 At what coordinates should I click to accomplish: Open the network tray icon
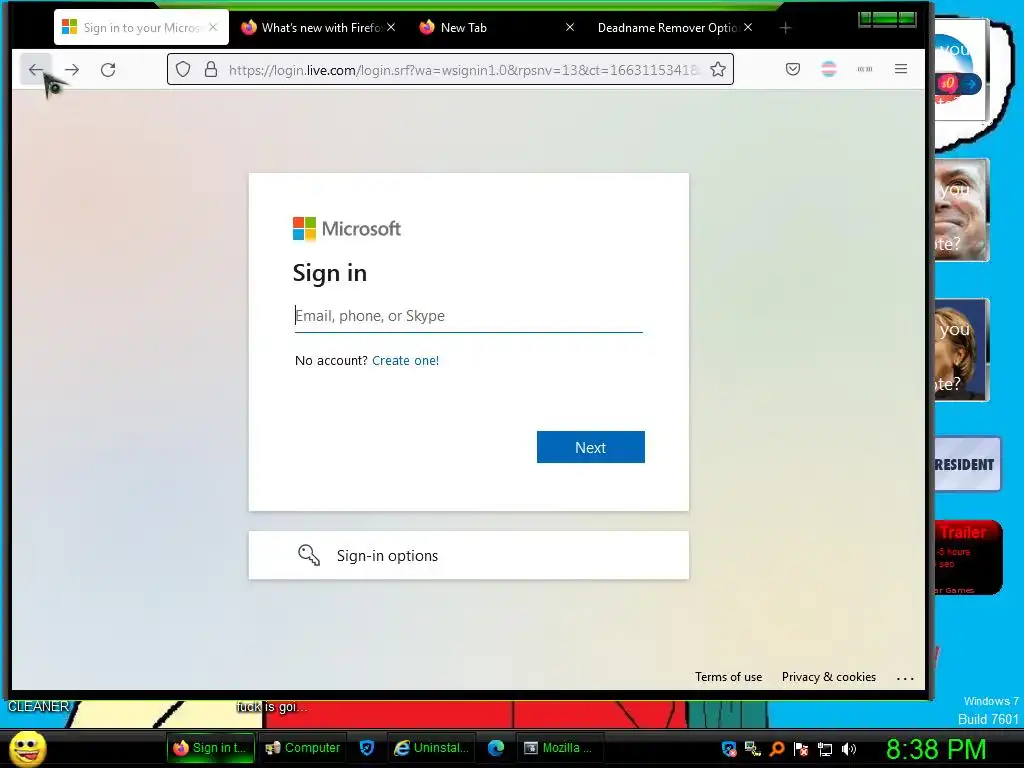tap(825, 749)
